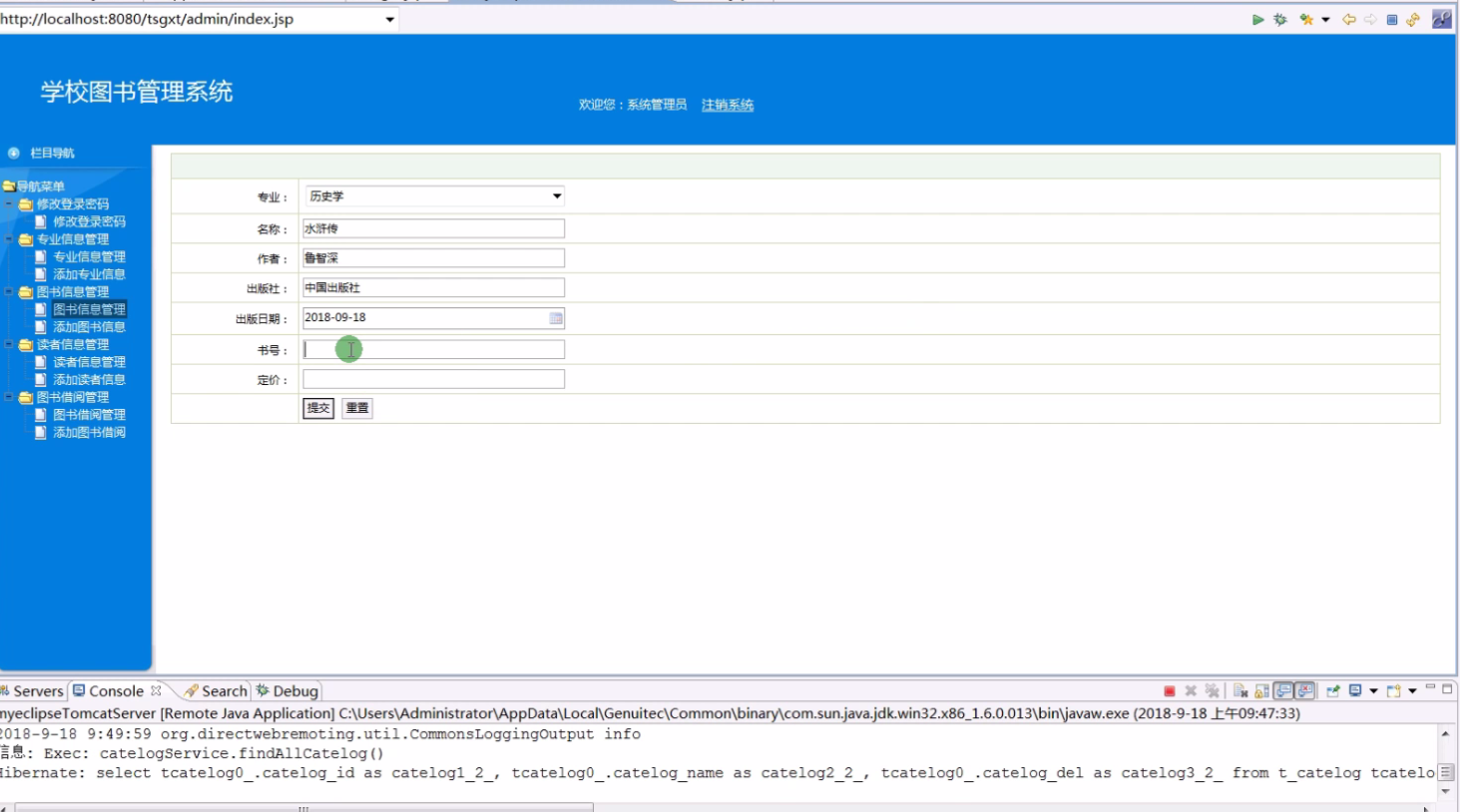Open the 专业 dropdown showing 历史学

[x=434, y=197]
